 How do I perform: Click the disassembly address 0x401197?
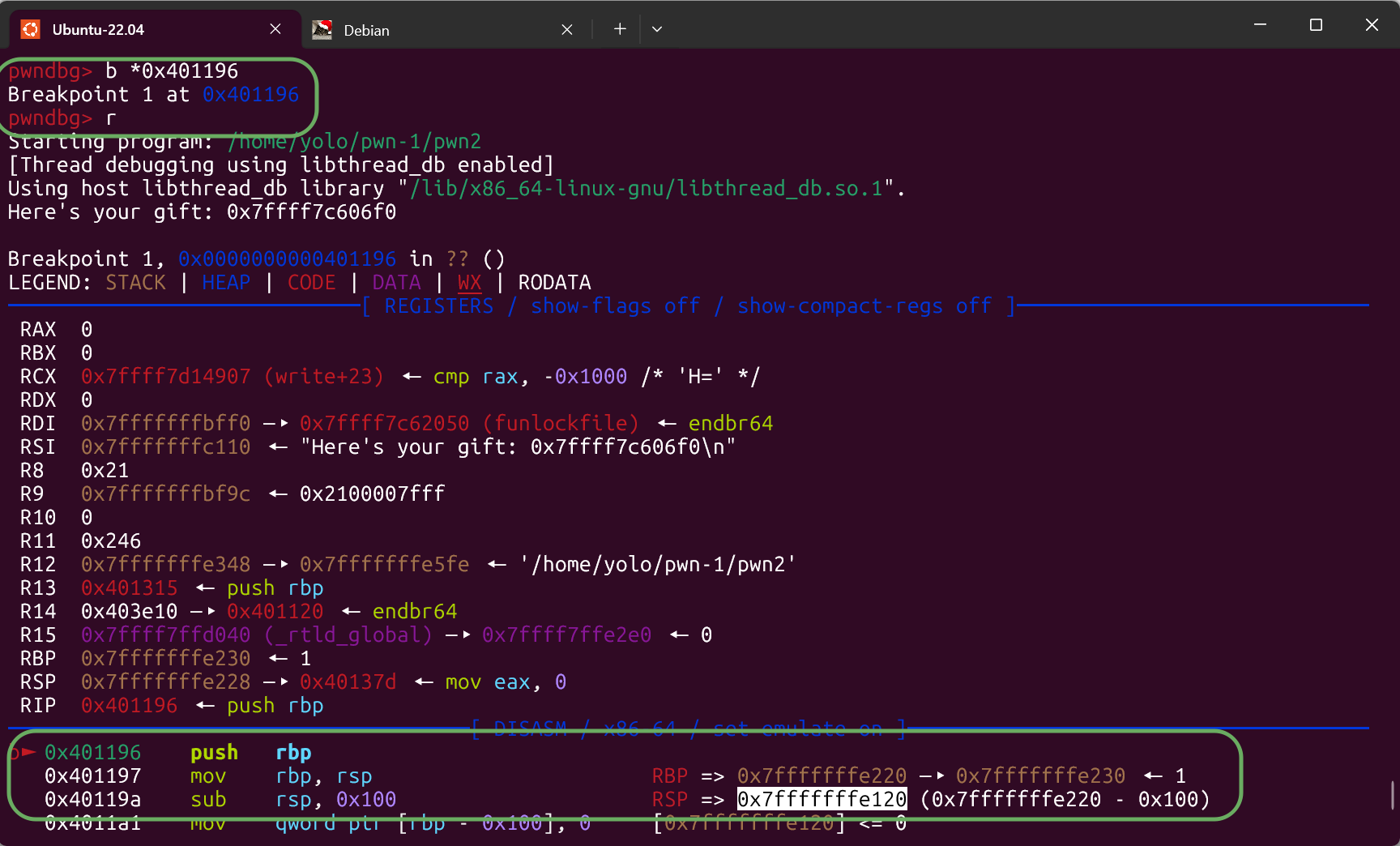click(92, 776)
